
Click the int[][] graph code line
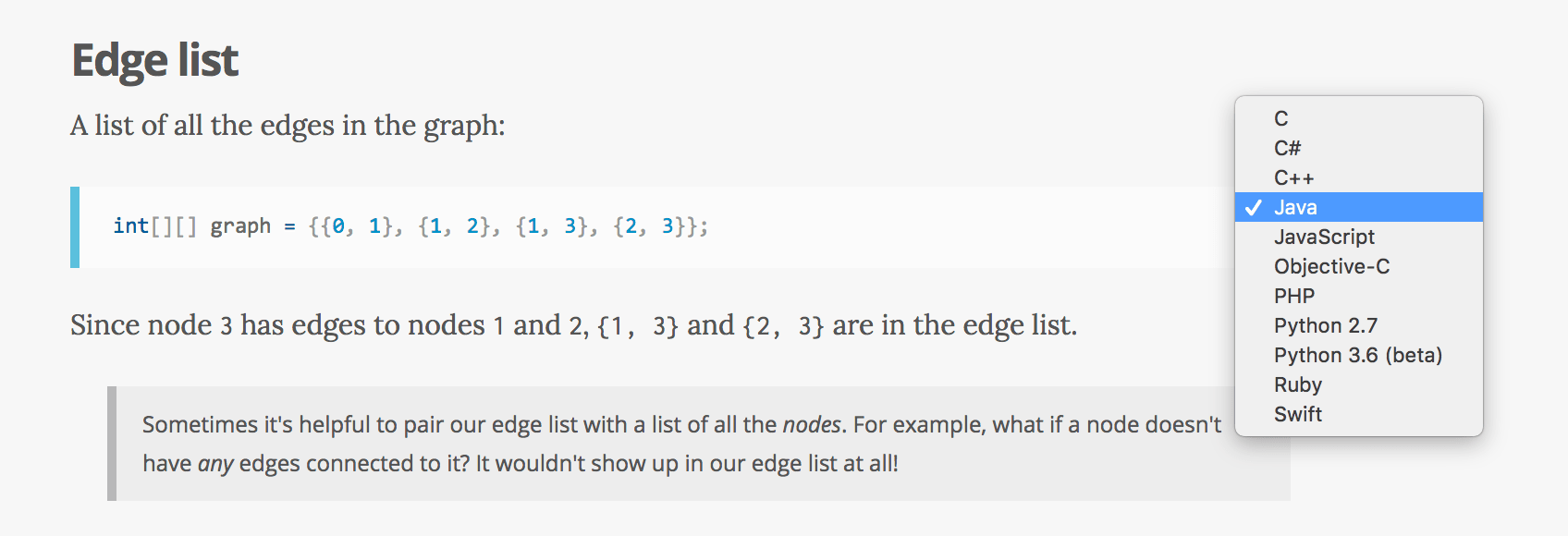(x=410, y=226)
